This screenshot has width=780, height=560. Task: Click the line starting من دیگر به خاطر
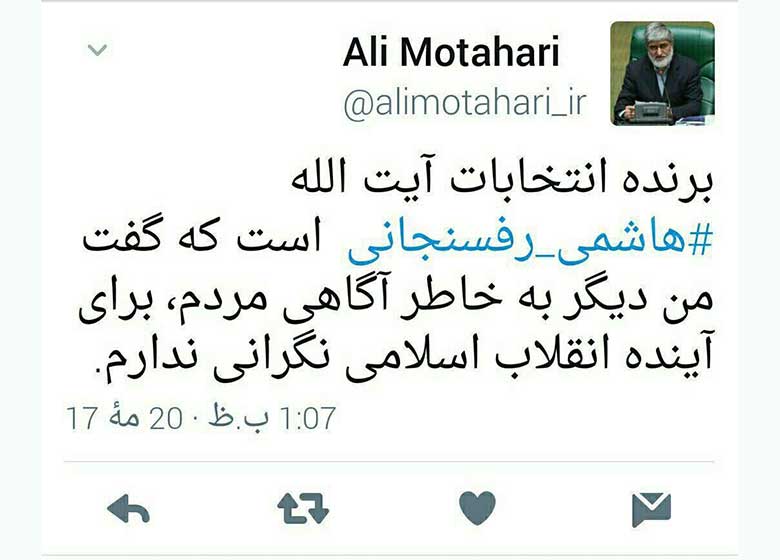tap(396, 301)
